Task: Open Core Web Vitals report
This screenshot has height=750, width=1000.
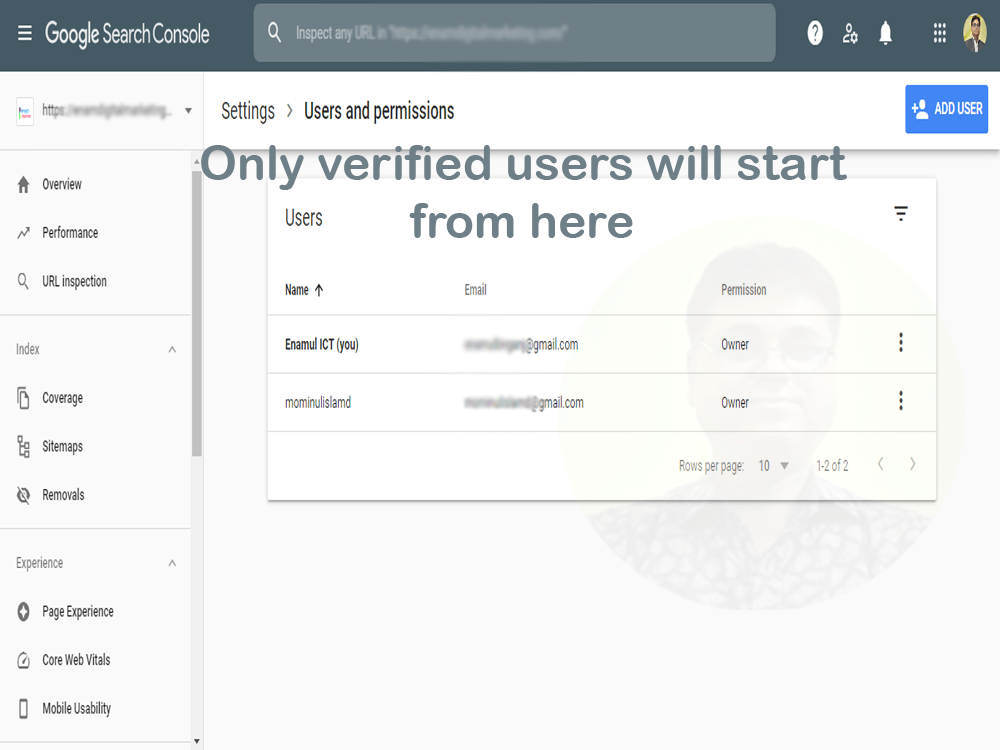Action: click(76, 660)
